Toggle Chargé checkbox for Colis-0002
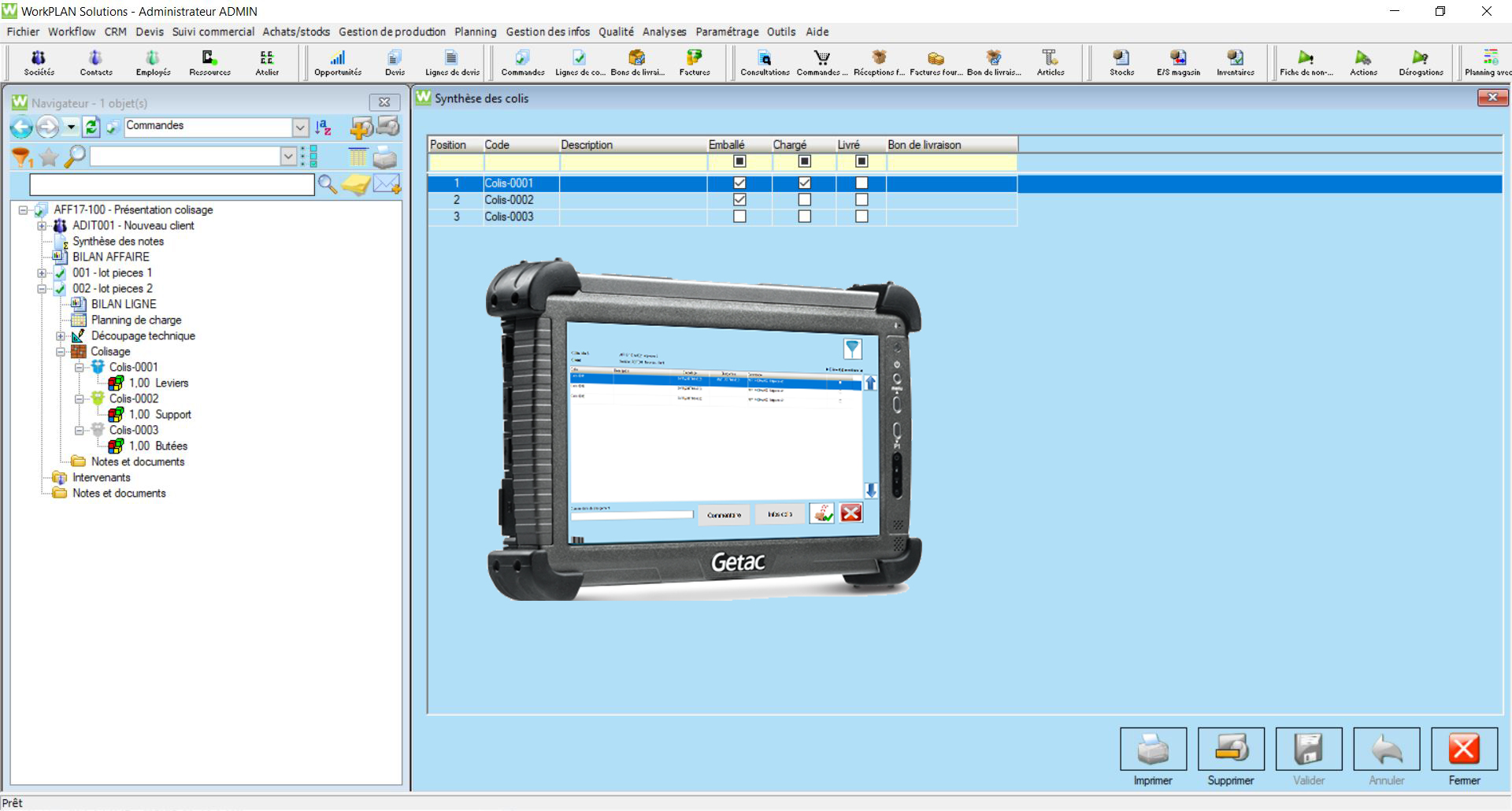Screen dimensions: 1512x811 point(804,200)
